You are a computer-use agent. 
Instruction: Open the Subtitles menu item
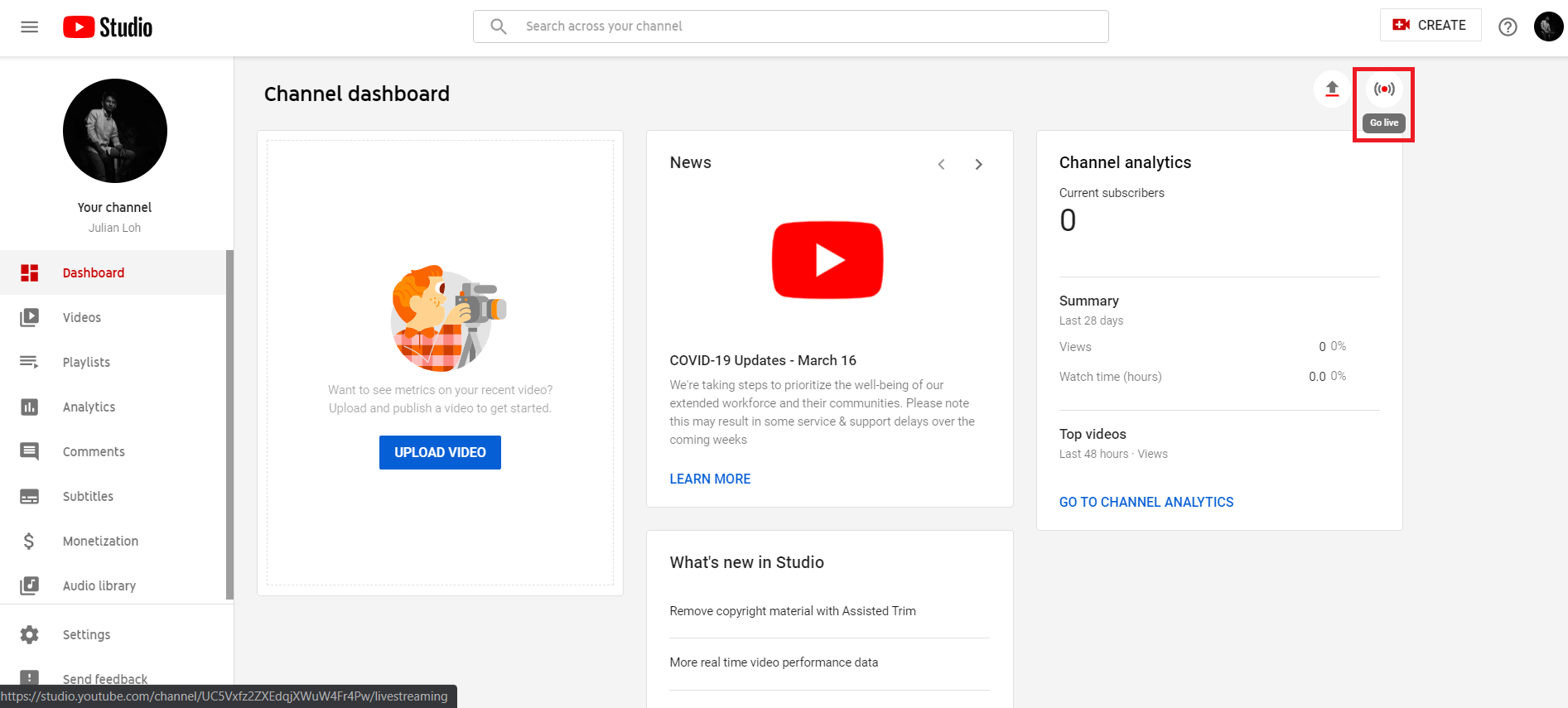click(x=113, y=496)
